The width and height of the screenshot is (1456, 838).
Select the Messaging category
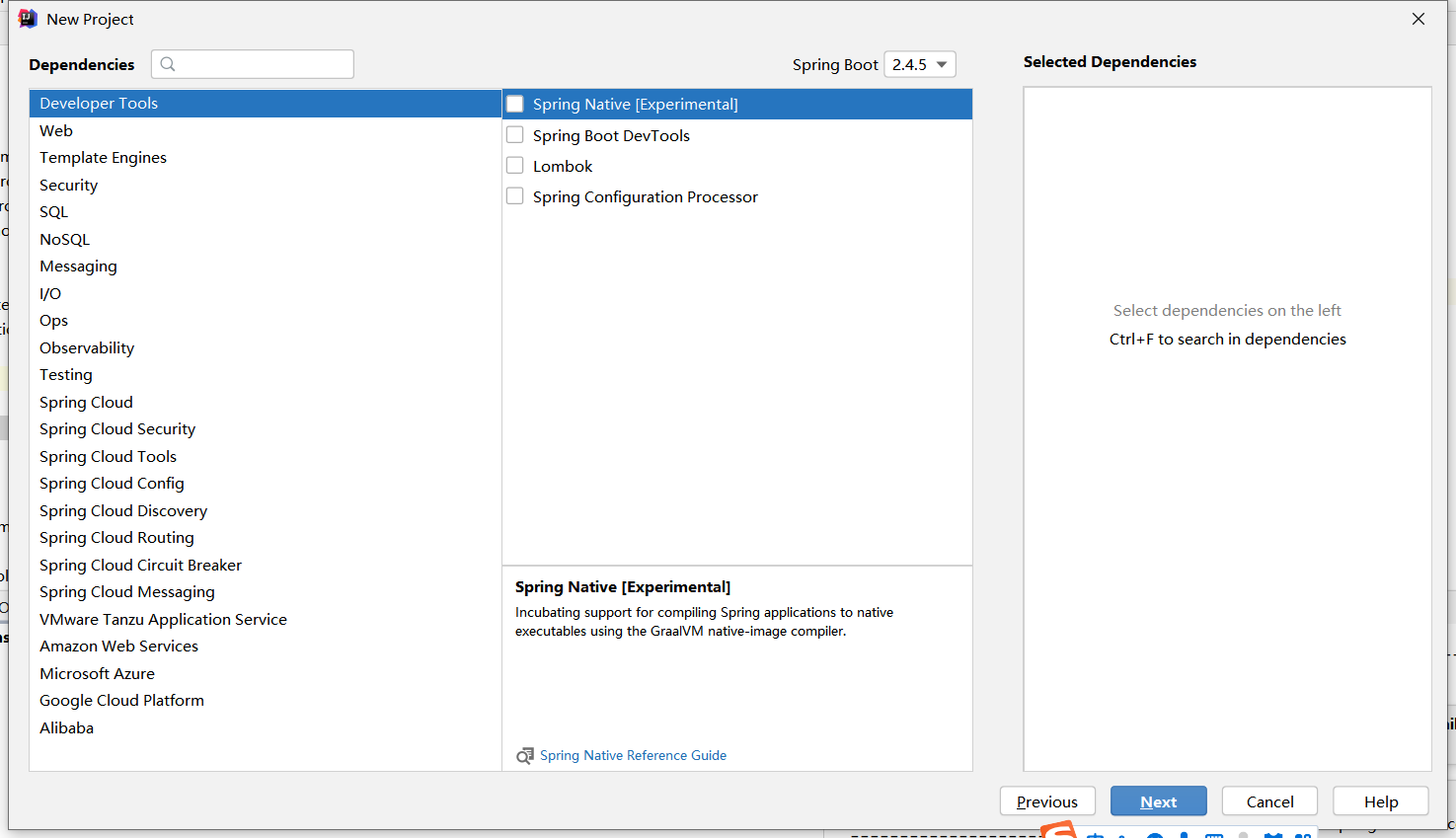coord(266,267)
